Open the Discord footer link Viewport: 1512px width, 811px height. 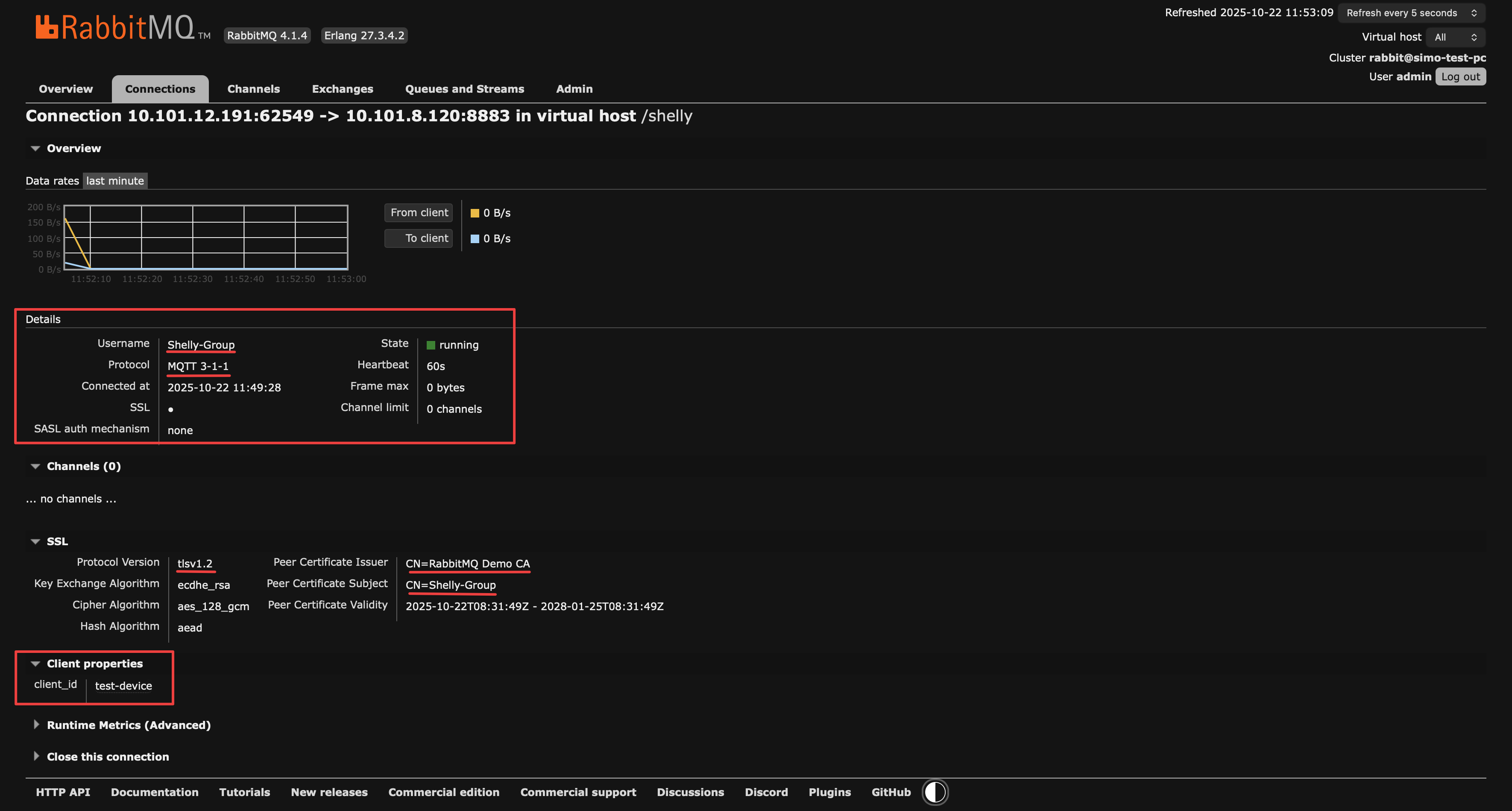click(766, 792)
